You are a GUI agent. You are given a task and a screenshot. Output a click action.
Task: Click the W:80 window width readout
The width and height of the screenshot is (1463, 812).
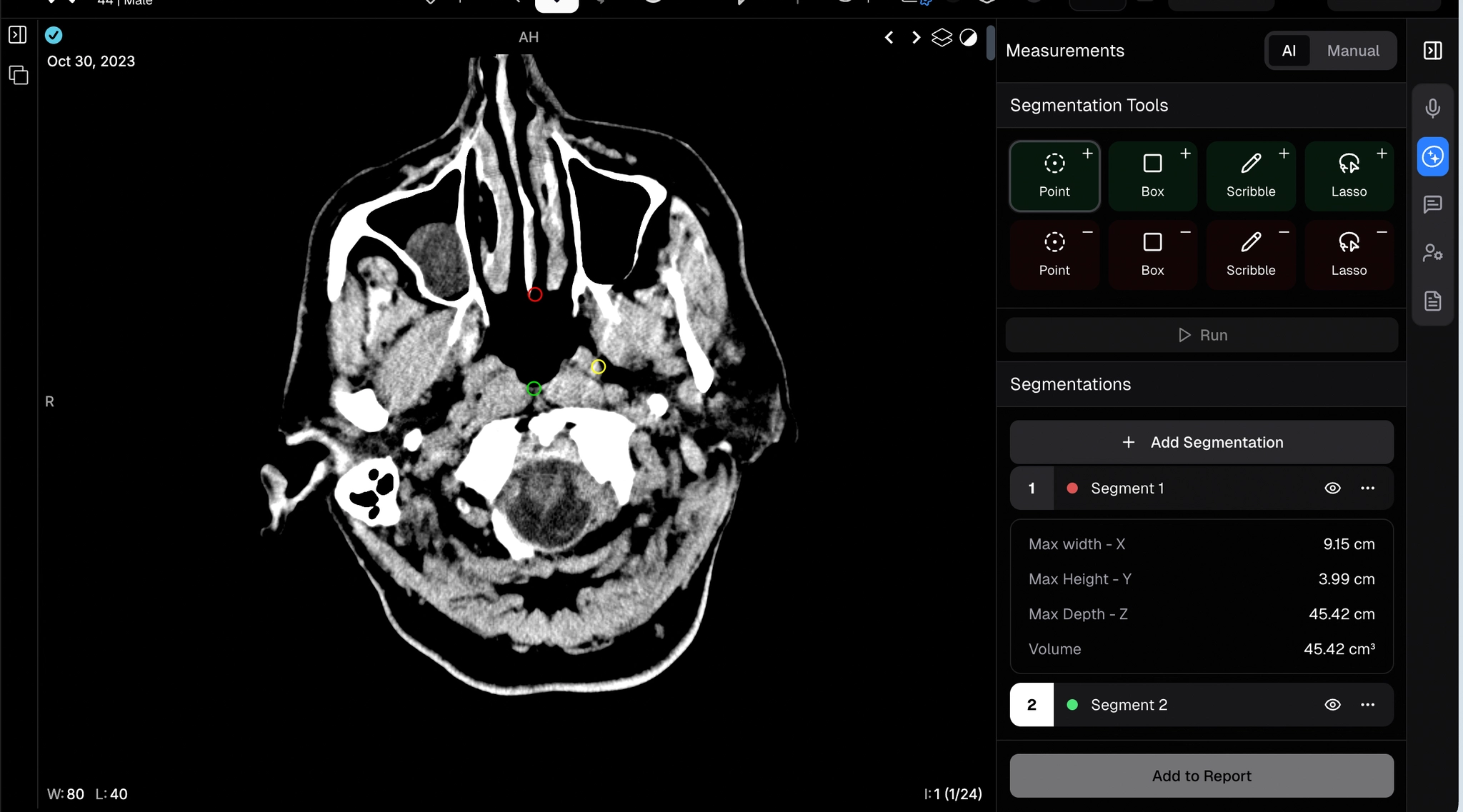66,794
